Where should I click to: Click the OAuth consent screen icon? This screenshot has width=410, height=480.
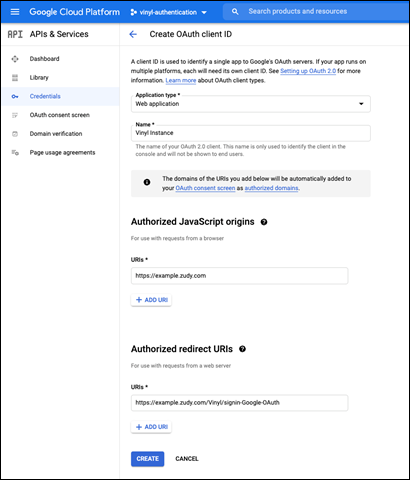click(x=15, y=115)
